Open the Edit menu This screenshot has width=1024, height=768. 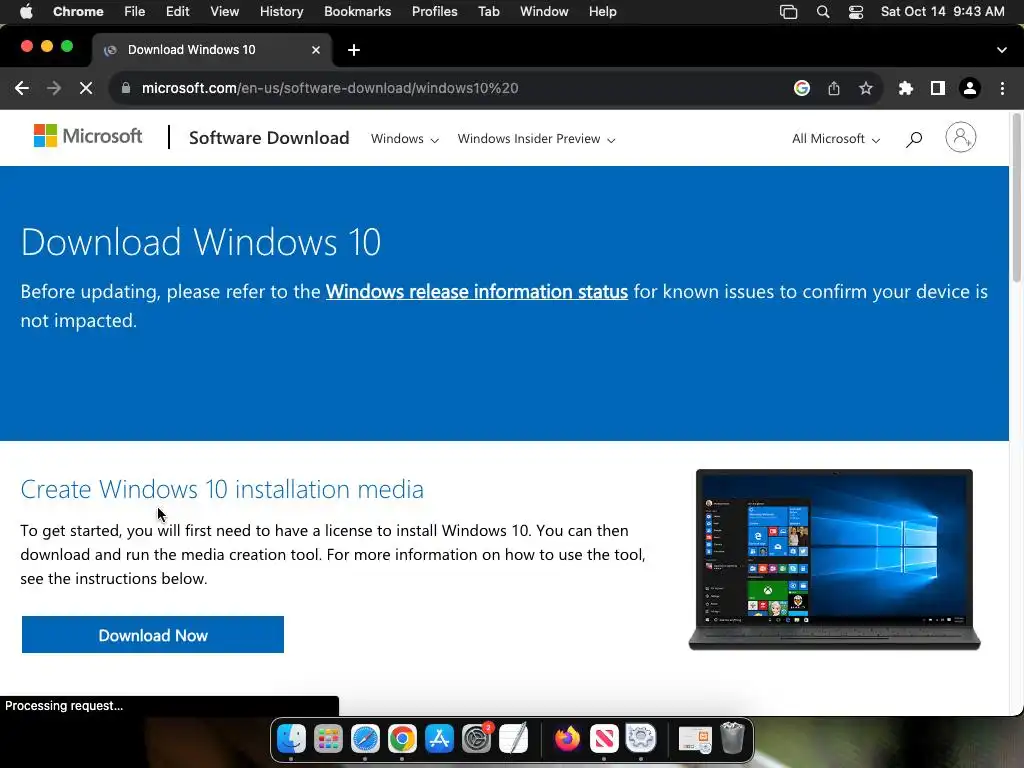coord(178,12)
